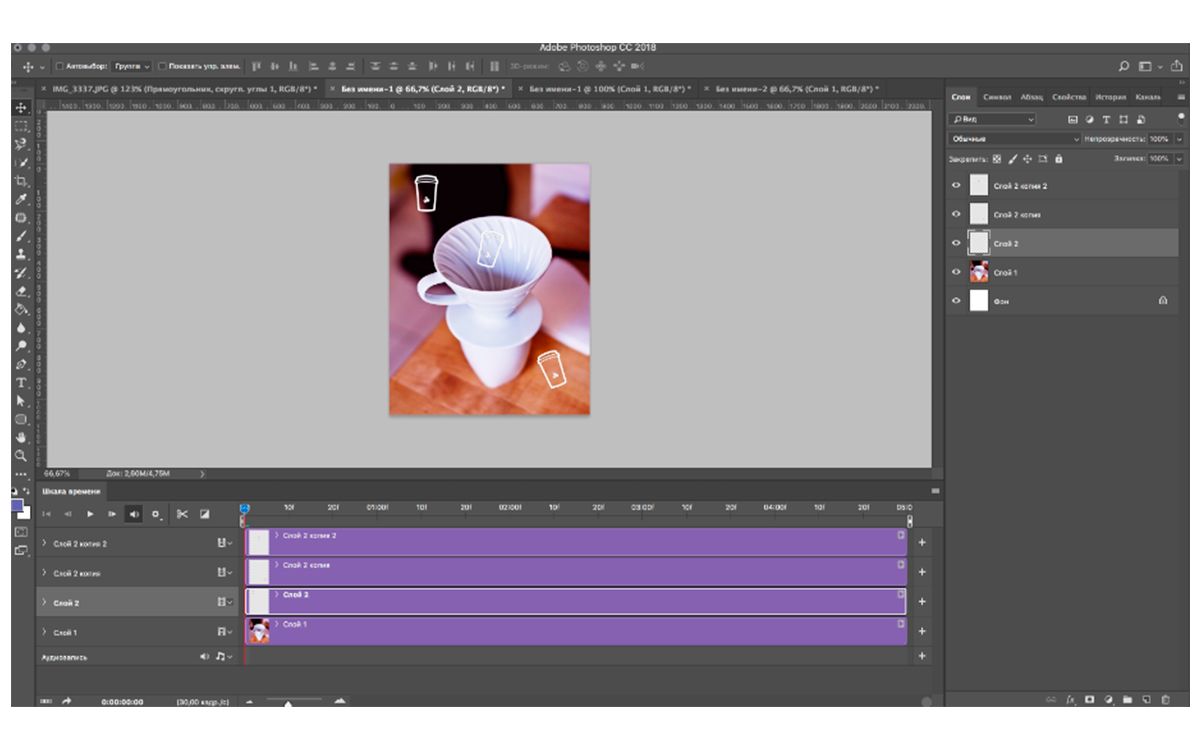Select the Brush tool

click(x=21, y=236)
